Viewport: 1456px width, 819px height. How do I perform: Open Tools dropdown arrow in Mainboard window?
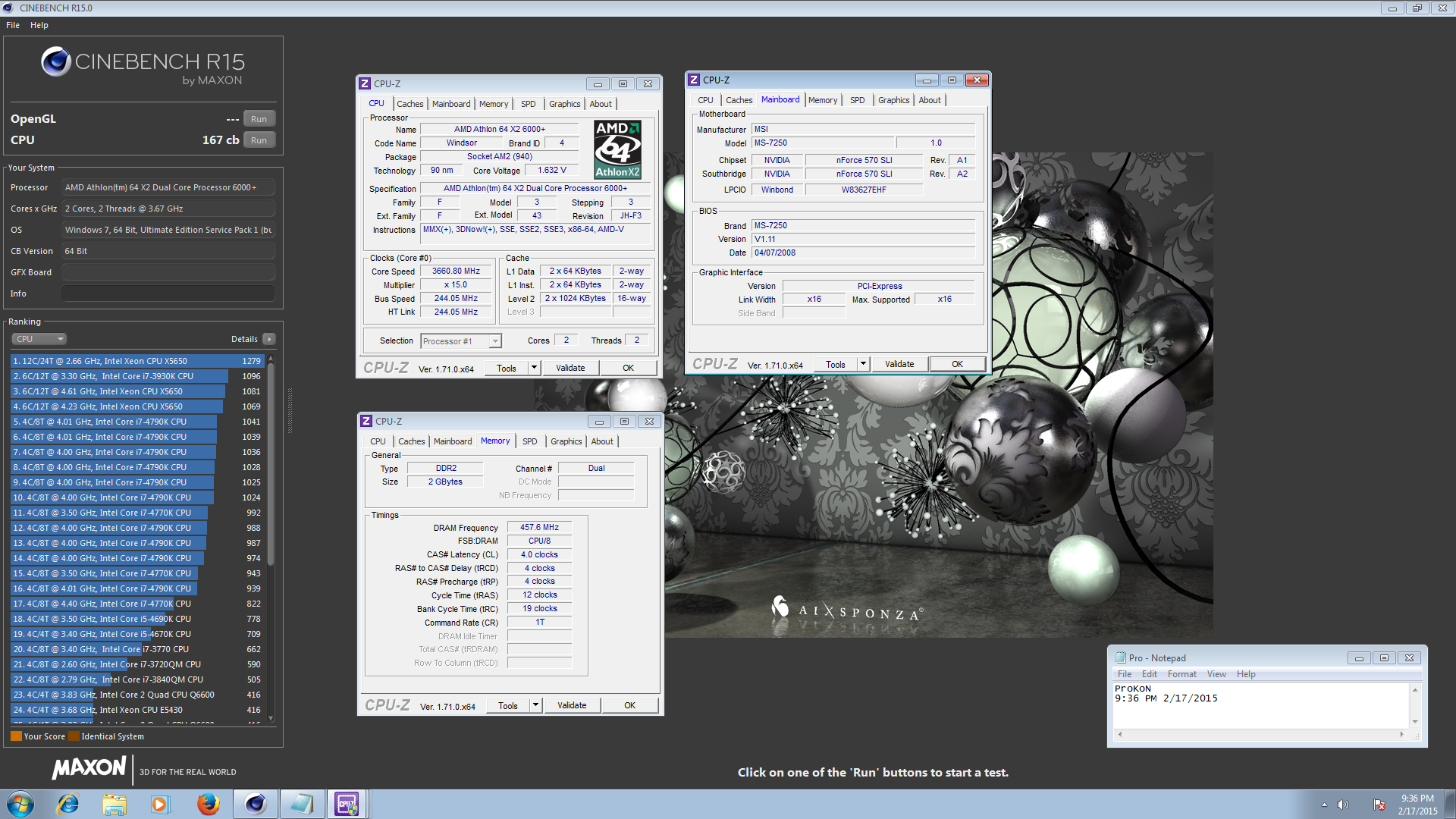coord(863,364)
